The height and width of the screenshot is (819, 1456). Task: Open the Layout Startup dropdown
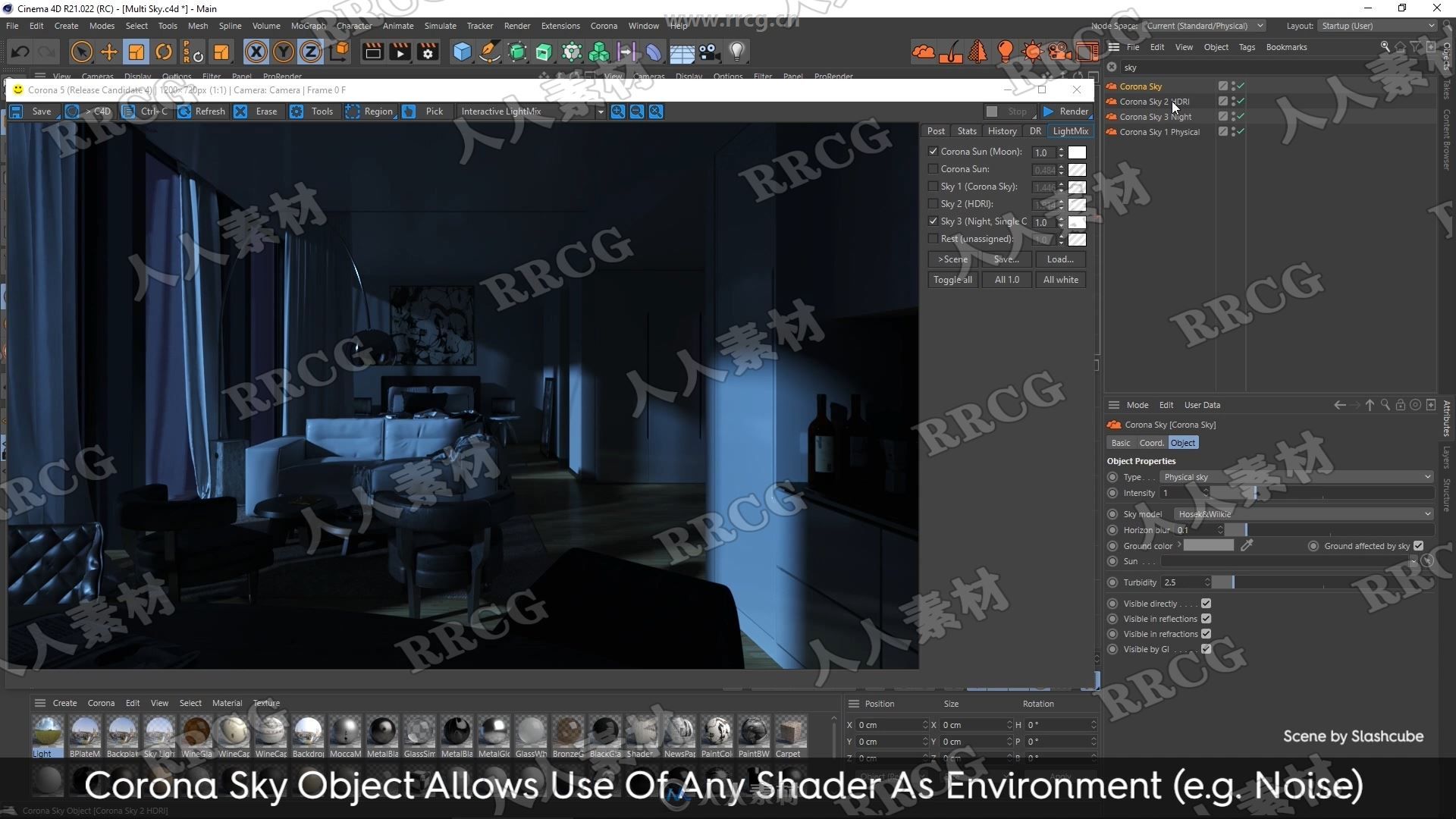click(x=1376, y=26)
